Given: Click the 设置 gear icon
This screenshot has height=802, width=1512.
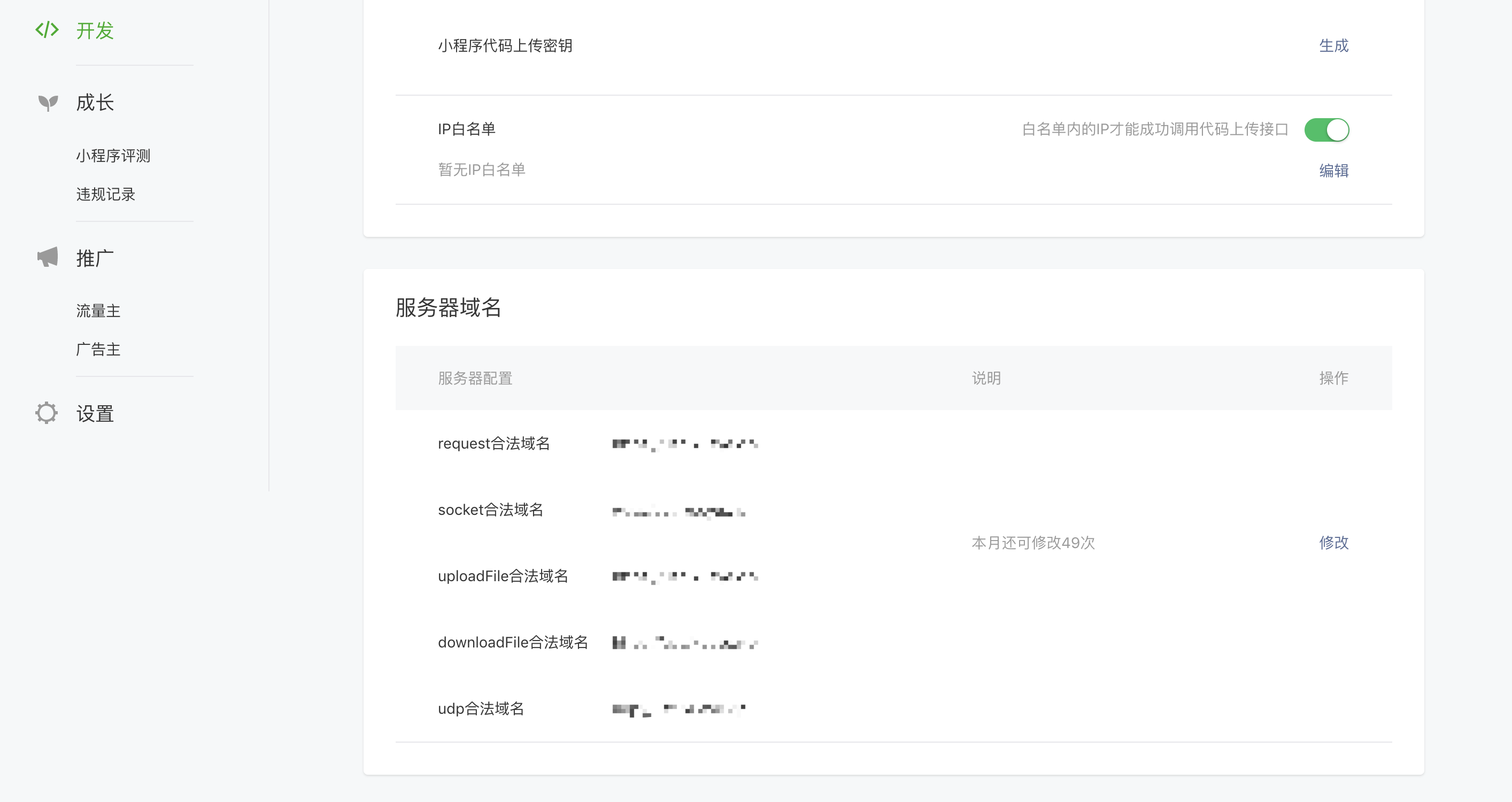Looking at the screenshot, I should pyautogui.click(x=47, y=413).
